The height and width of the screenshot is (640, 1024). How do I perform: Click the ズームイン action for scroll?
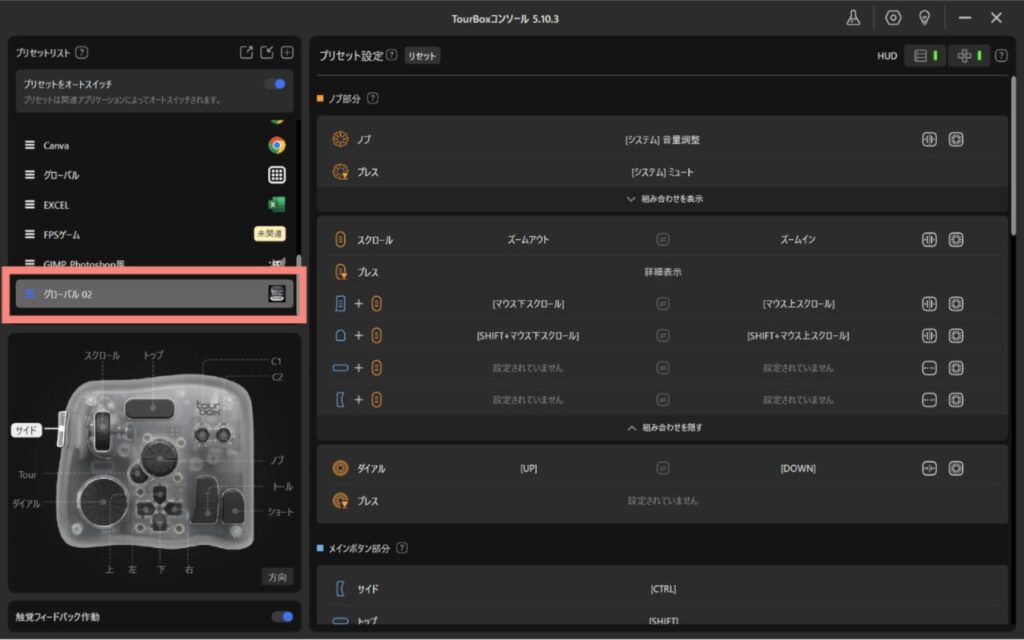[805, 240]
